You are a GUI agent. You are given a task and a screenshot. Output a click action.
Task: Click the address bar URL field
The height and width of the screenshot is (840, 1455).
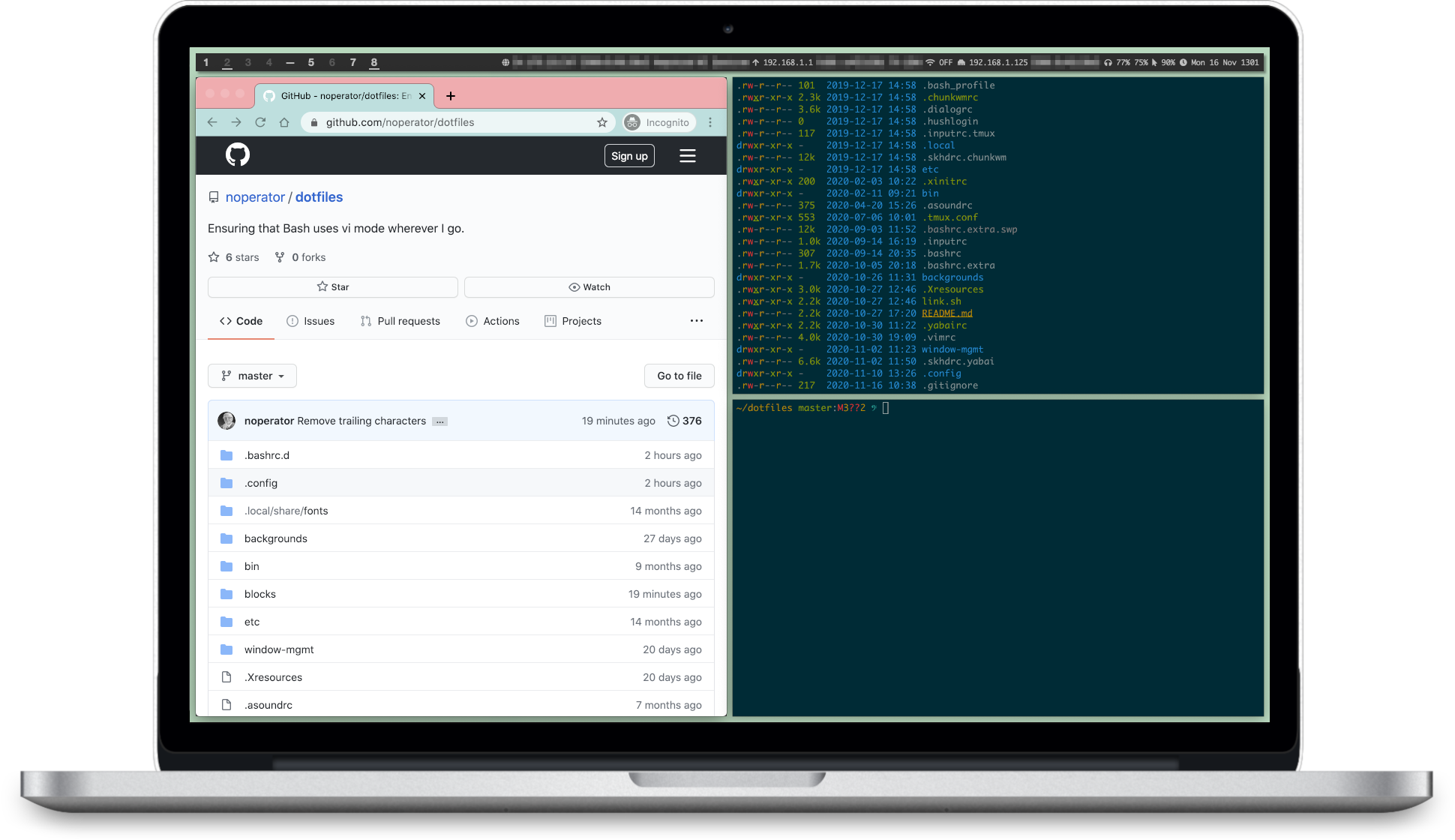pyautogui.click(x=457, y=122)
